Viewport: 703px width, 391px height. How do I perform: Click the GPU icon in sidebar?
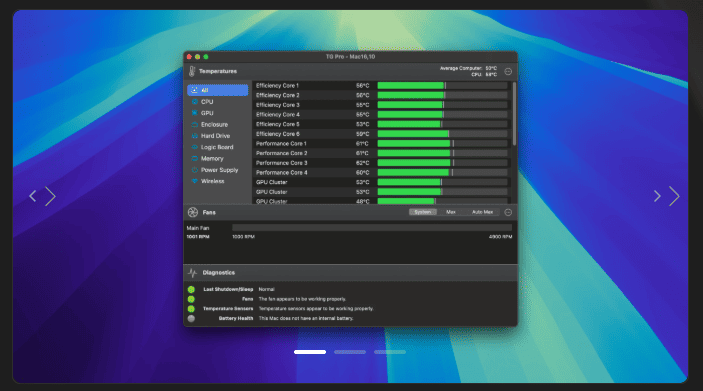pyautogui.click(x=195, y=113)
